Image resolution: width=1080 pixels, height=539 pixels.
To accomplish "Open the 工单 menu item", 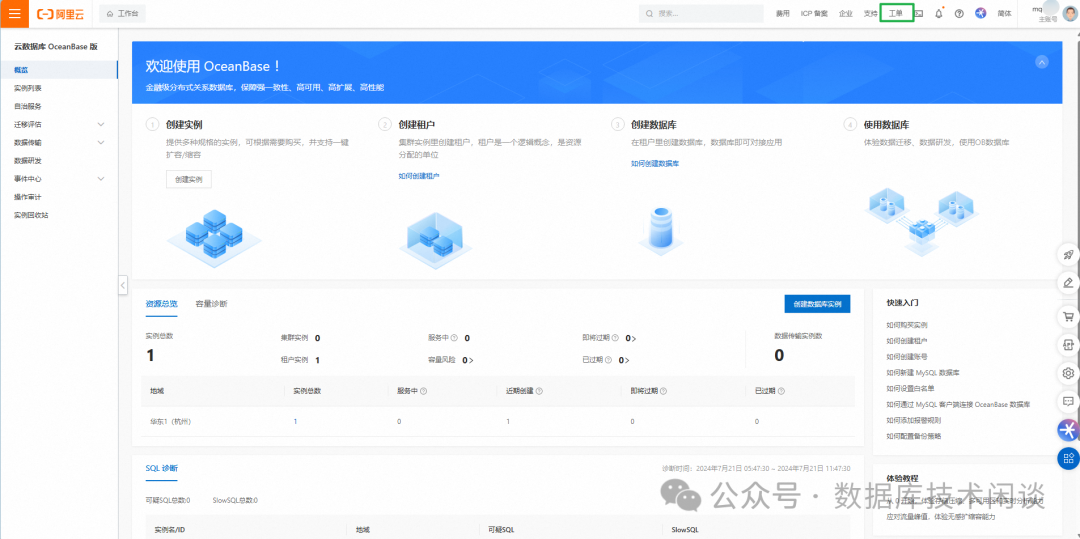I will coord(895,14).
